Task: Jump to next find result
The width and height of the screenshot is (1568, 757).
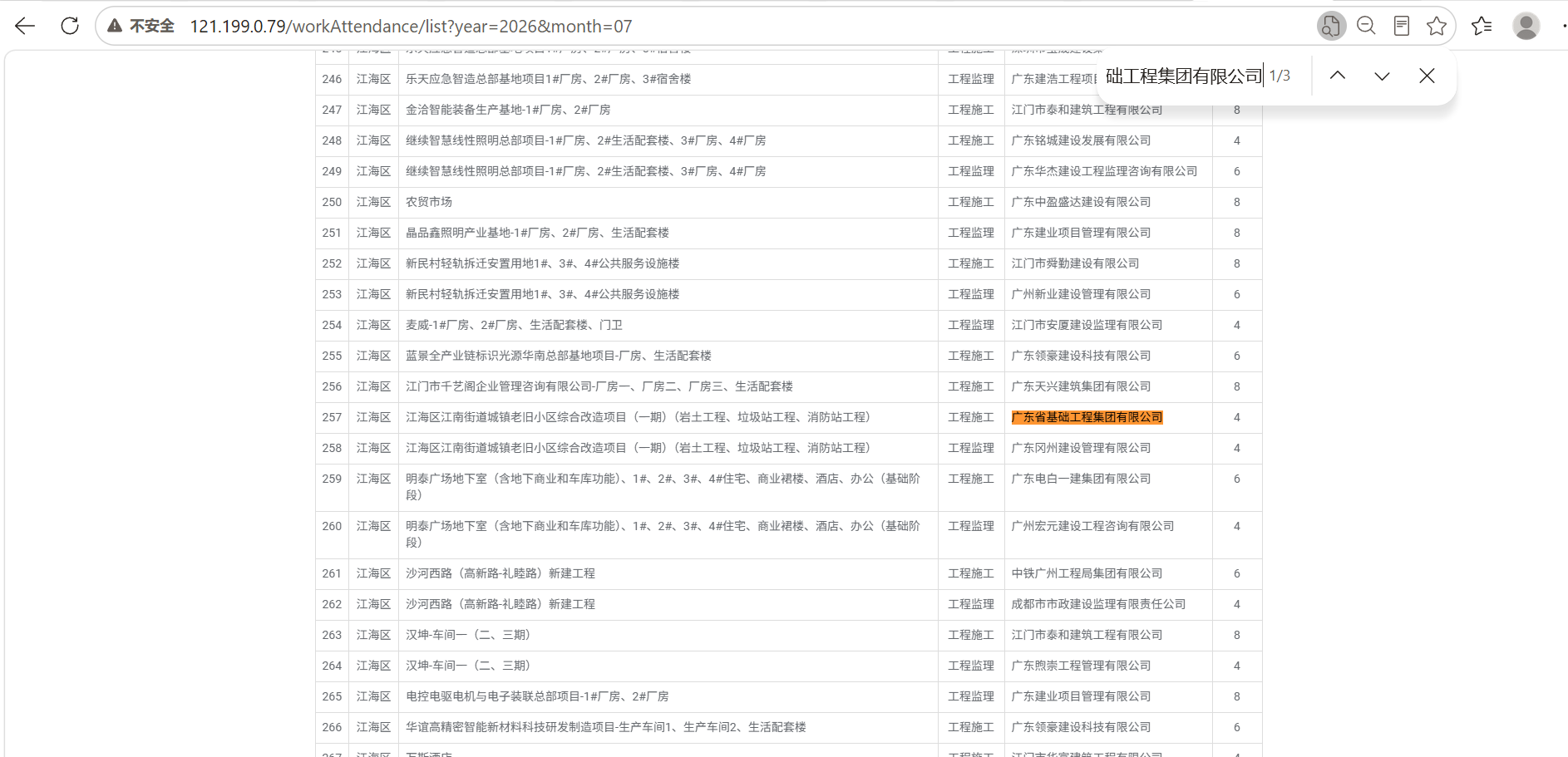Action: pos(1382,76)
